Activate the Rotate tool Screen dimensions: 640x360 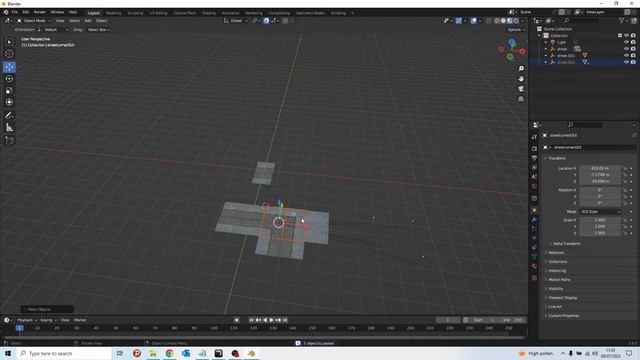(x=9, y=79)
